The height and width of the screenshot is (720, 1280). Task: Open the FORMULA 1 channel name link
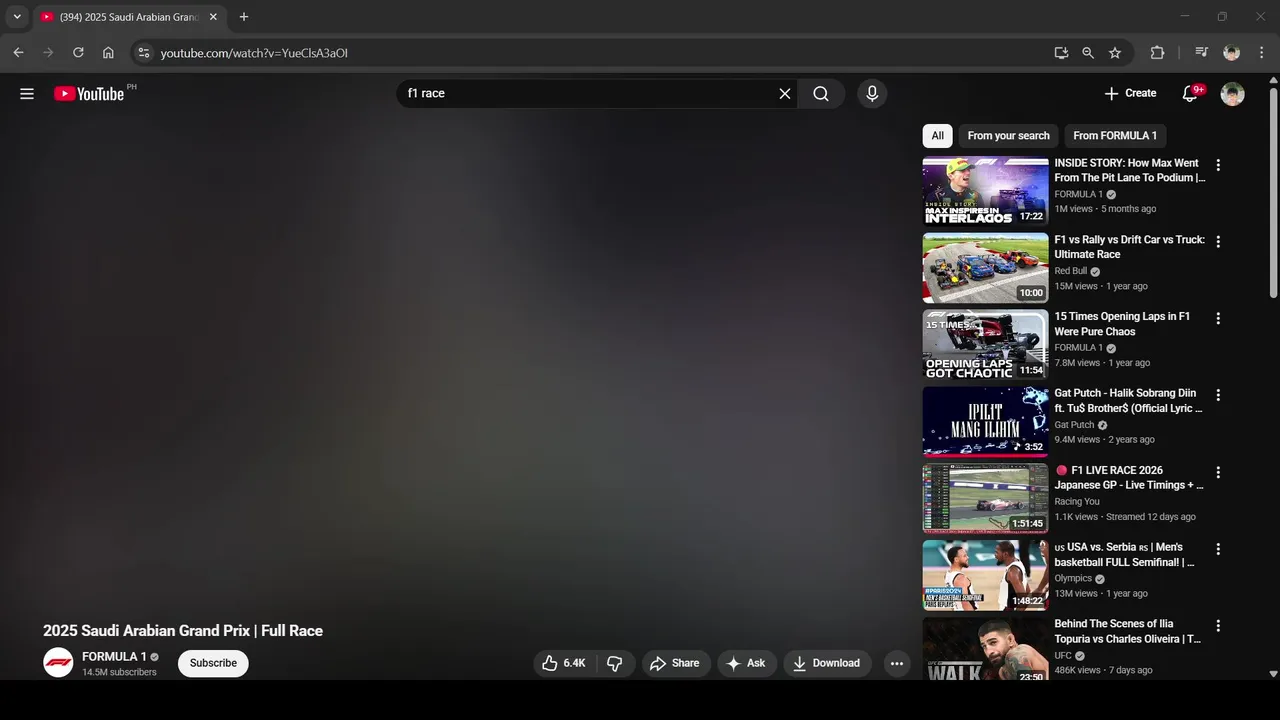click(114, 657)
